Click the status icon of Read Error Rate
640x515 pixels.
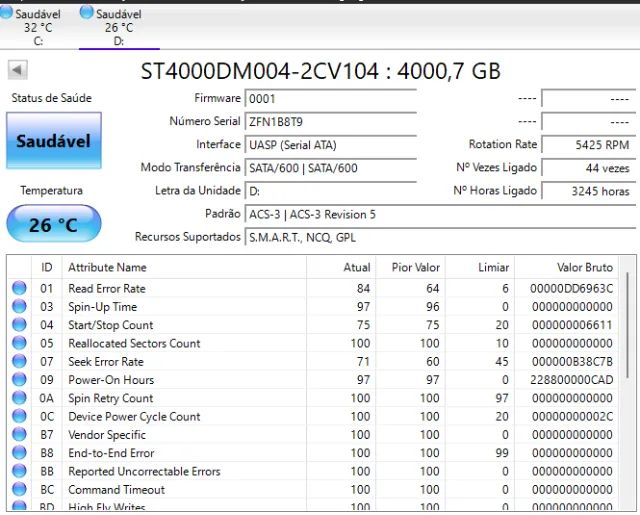tap(19, 288)
